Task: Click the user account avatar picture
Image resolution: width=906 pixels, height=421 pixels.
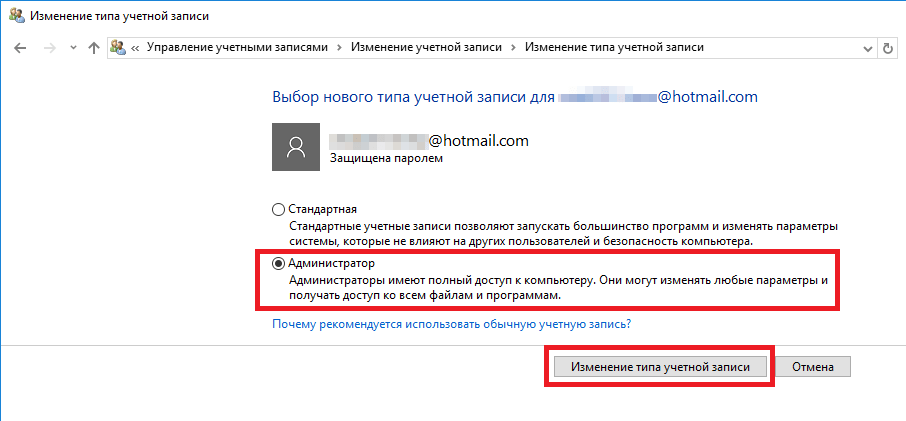Action: click(x=296, y=147)
